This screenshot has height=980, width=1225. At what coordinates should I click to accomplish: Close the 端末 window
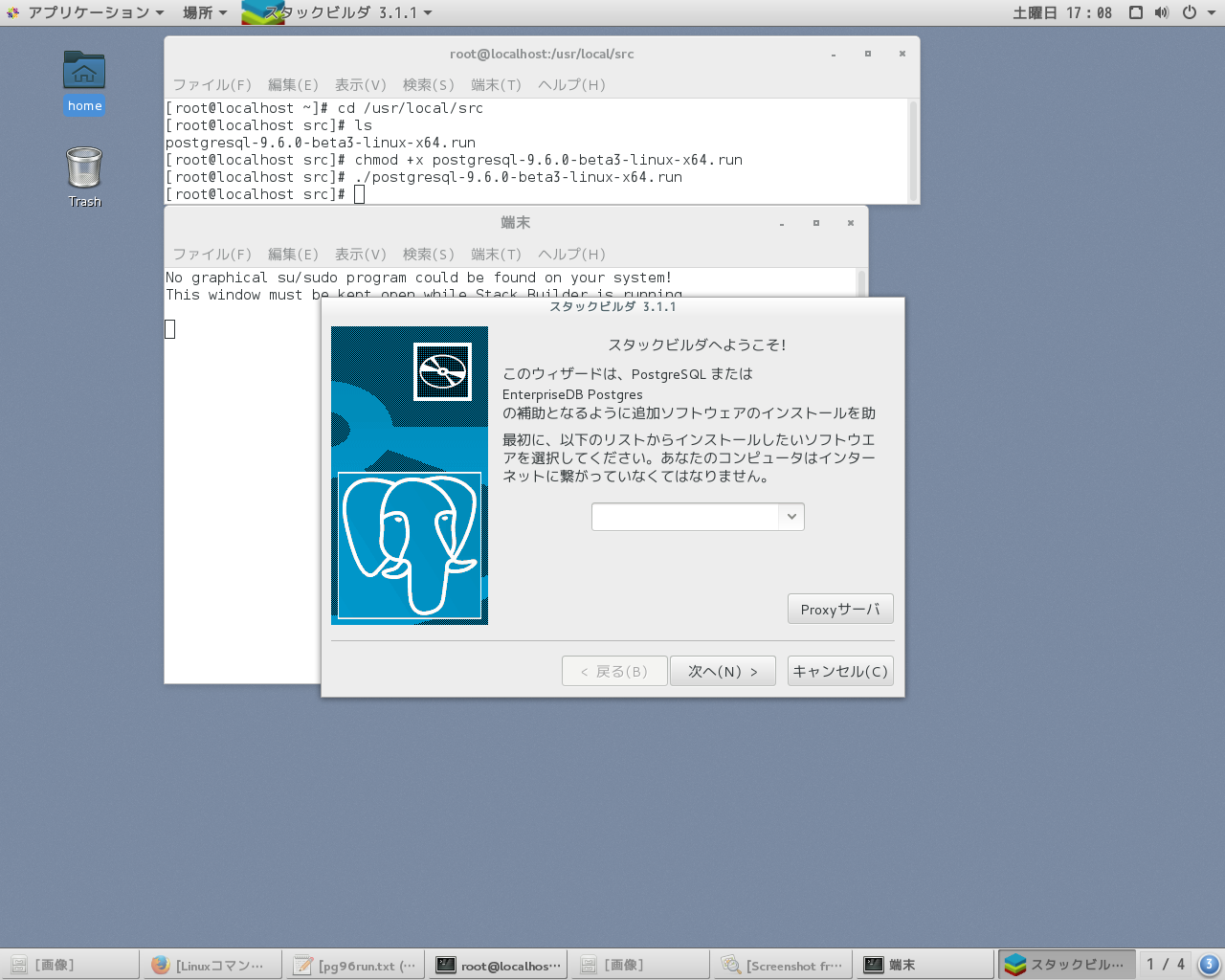851,223
